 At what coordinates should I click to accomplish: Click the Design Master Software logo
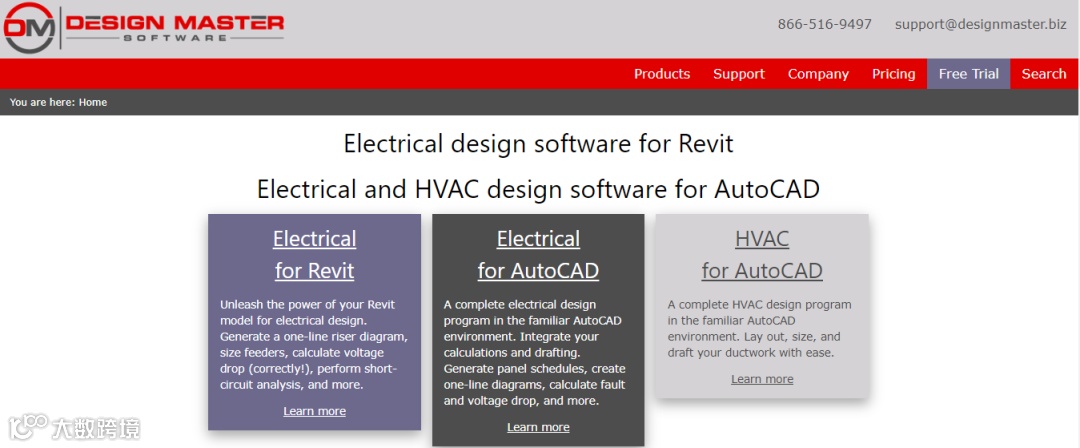pyautogui.click(x=144, y=27)
